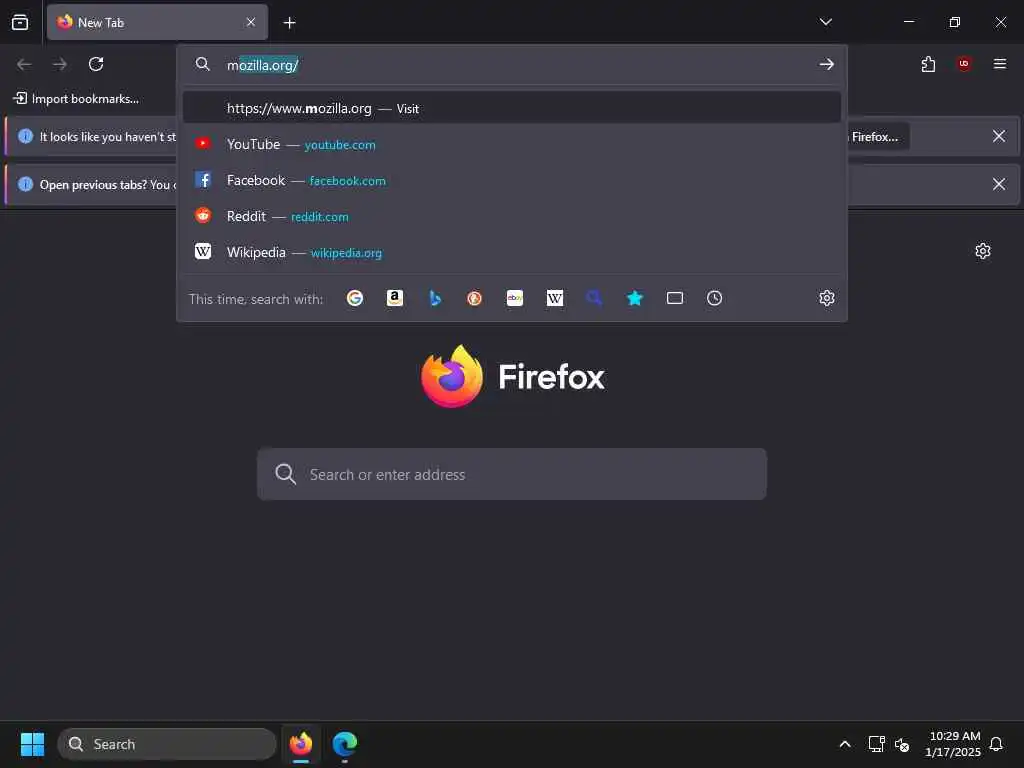This screenshot has height=768, width=1024.
Task: Click the Go arrow in address bar
Action: (827, 64)
